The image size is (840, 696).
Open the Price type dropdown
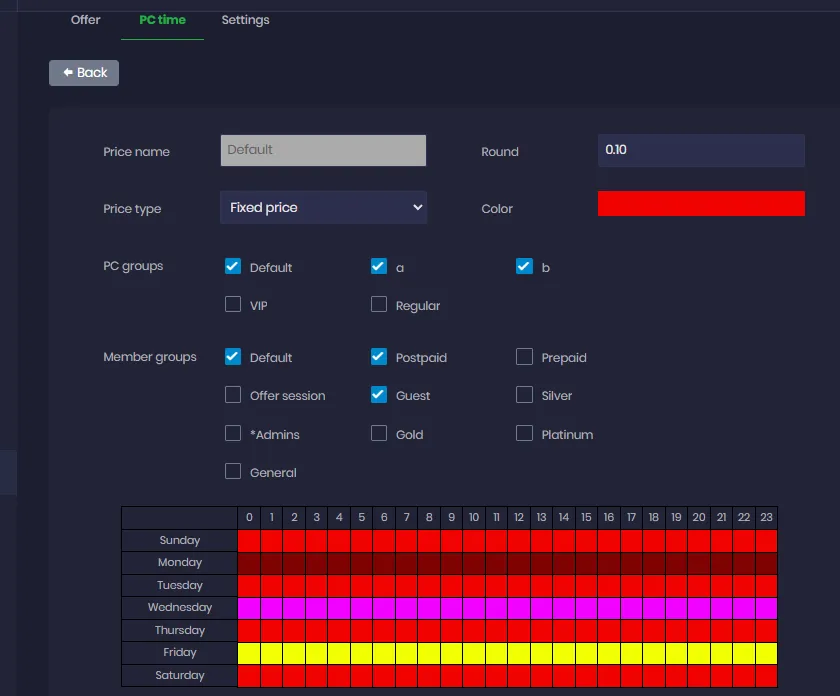click(x=323, y=207)
